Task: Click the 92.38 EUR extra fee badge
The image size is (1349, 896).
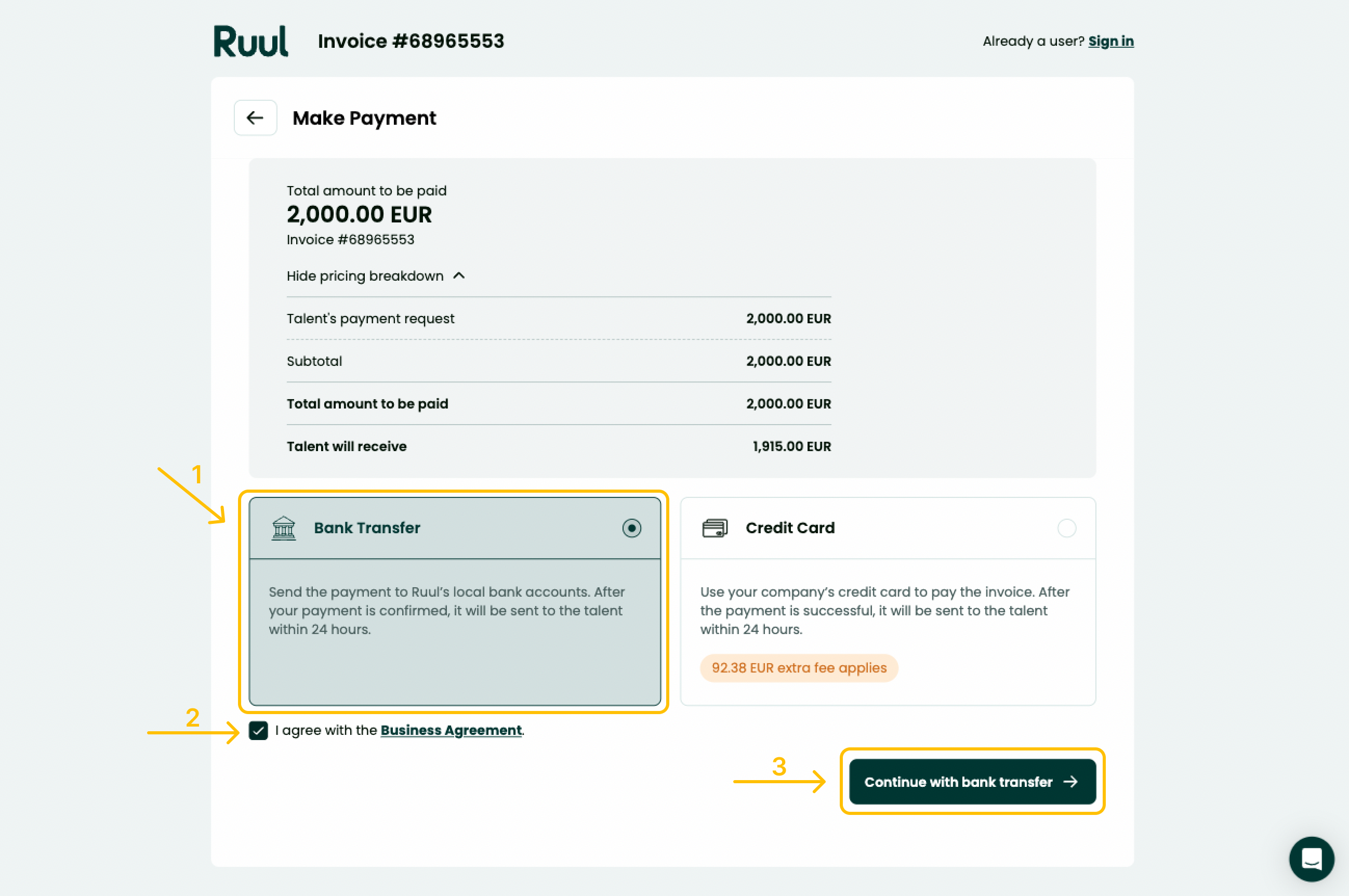Action: [799, 668]
